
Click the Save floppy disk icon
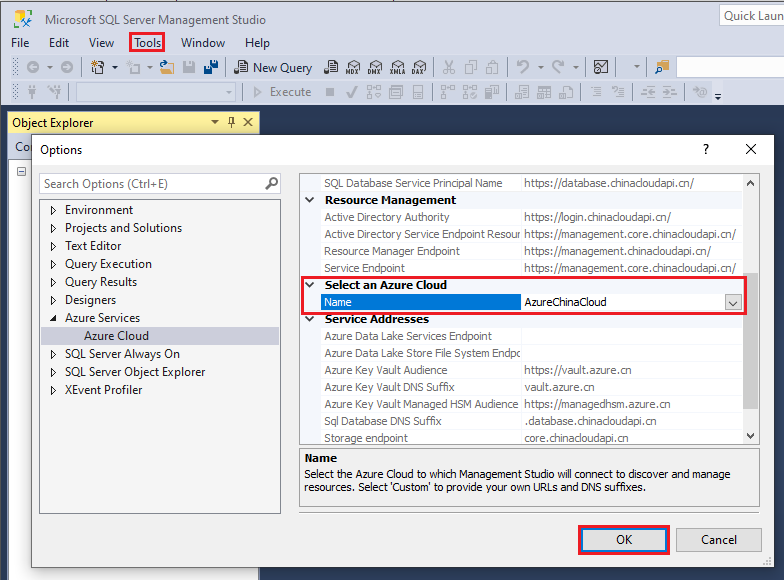[189, 67]
